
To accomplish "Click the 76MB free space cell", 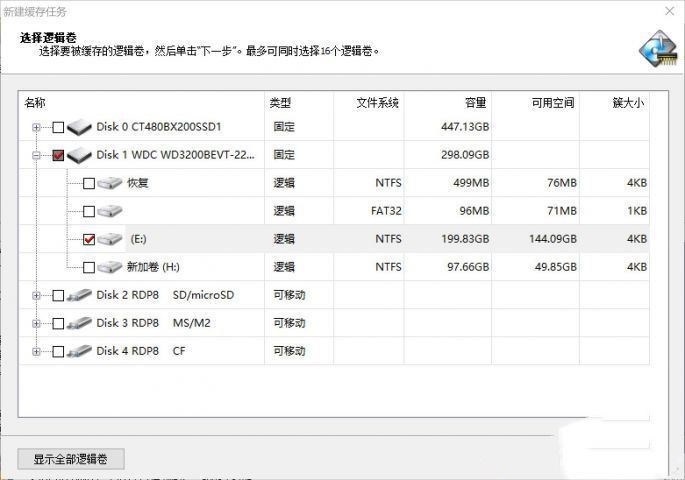I will click(562, 183).
